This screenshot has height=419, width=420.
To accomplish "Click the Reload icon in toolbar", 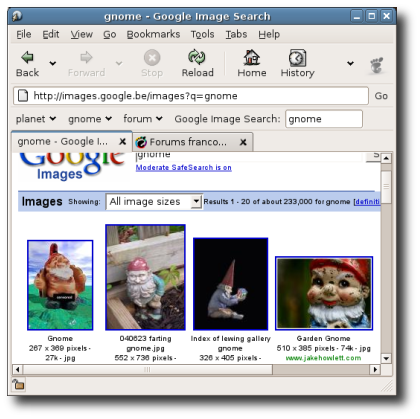I will (x=197, y=57).
